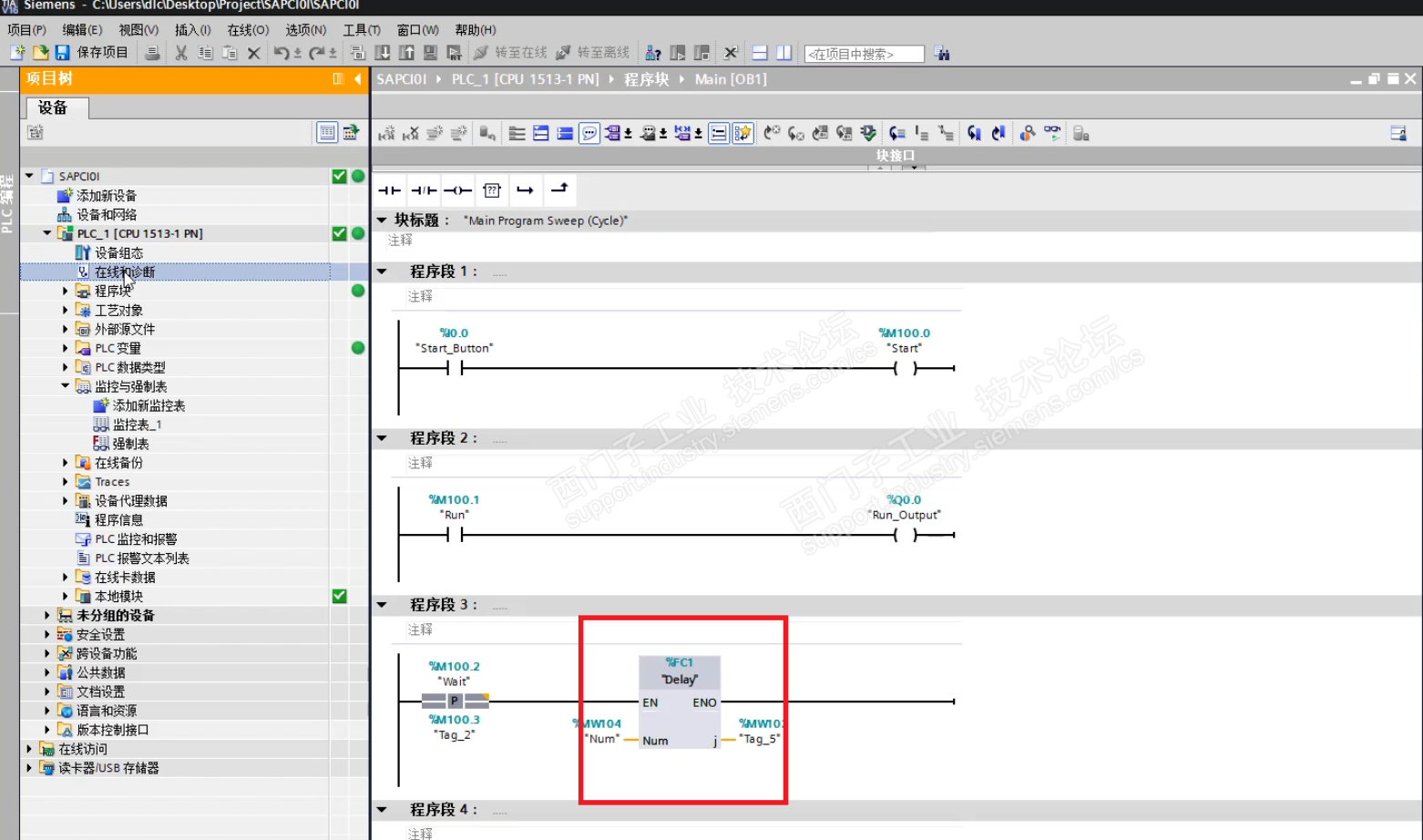Click the Start CPU icon
Viewport: 1423px width, 840px height.
tap(677, 53)
